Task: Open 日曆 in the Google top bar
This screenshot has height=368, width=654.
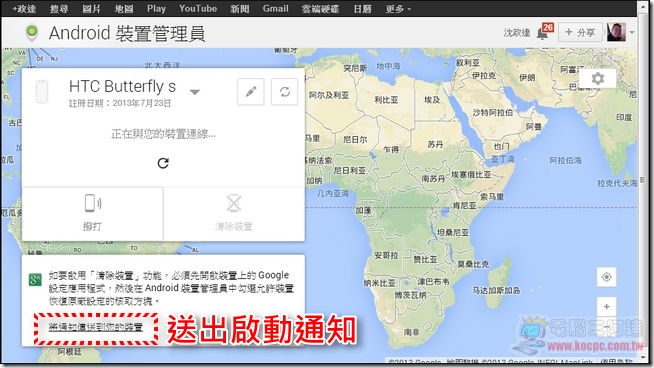Action: pos(362,9)
